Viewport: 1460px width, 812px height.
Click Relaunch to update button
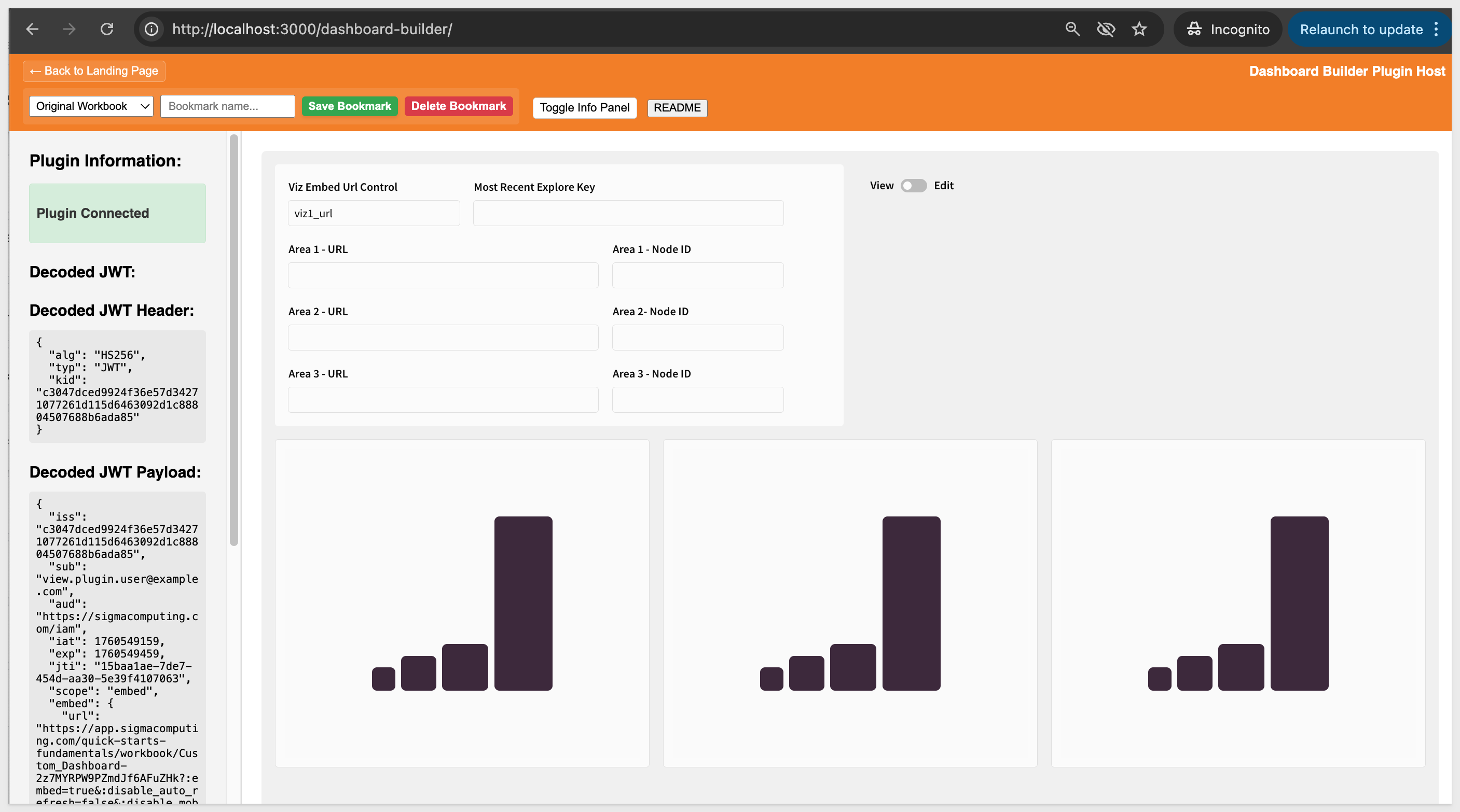point(1361,29)
